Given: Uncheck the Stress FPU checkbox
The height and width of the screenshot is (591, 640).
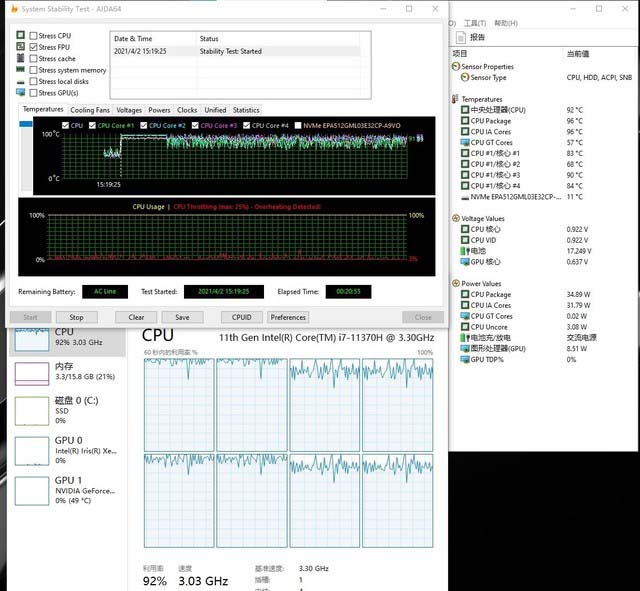Looking at the screenshot, I should (x=33, y=47).
